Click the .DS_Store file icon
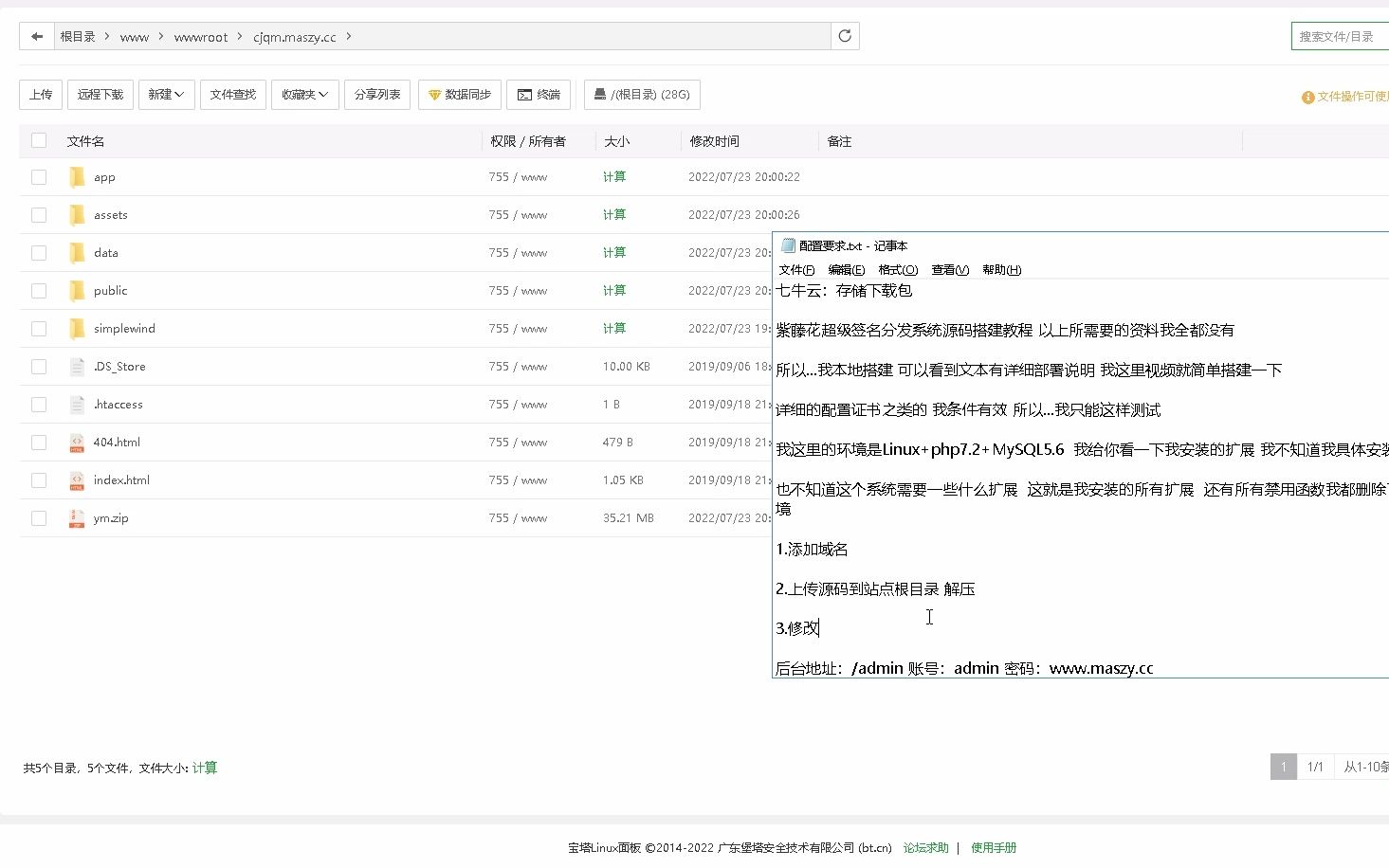The image size is (1389, 868). point(77,367)
